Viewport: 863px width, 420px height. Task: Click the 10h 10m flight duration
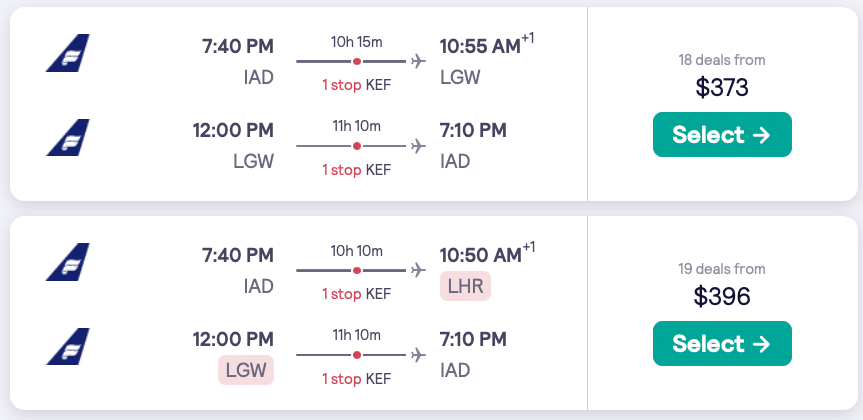pos(356,250)
